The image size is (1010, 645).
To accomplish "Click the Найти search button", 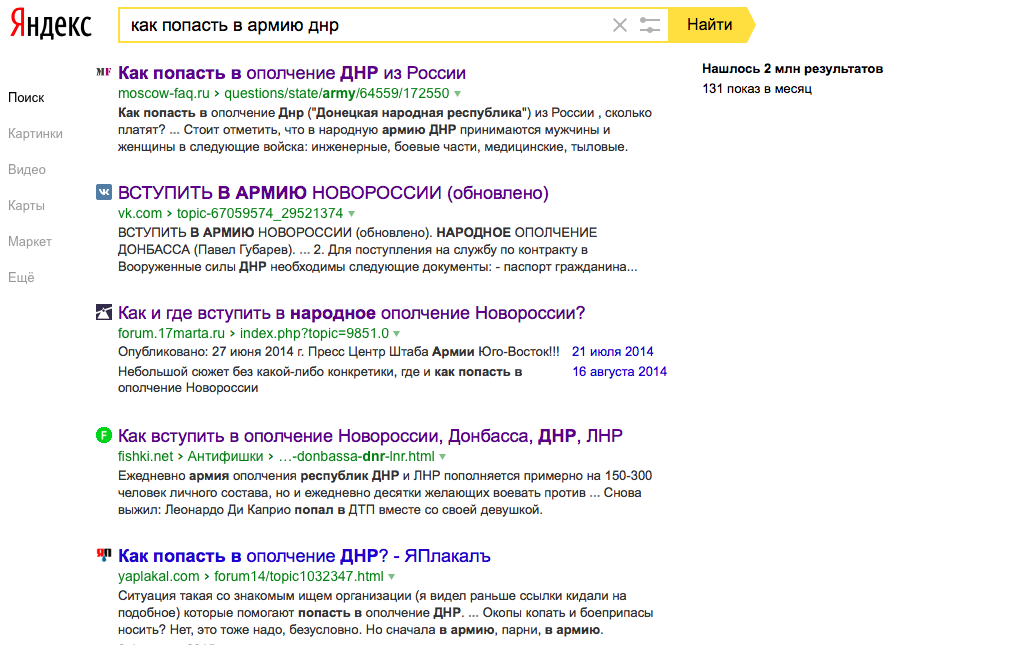I will 710,25.
